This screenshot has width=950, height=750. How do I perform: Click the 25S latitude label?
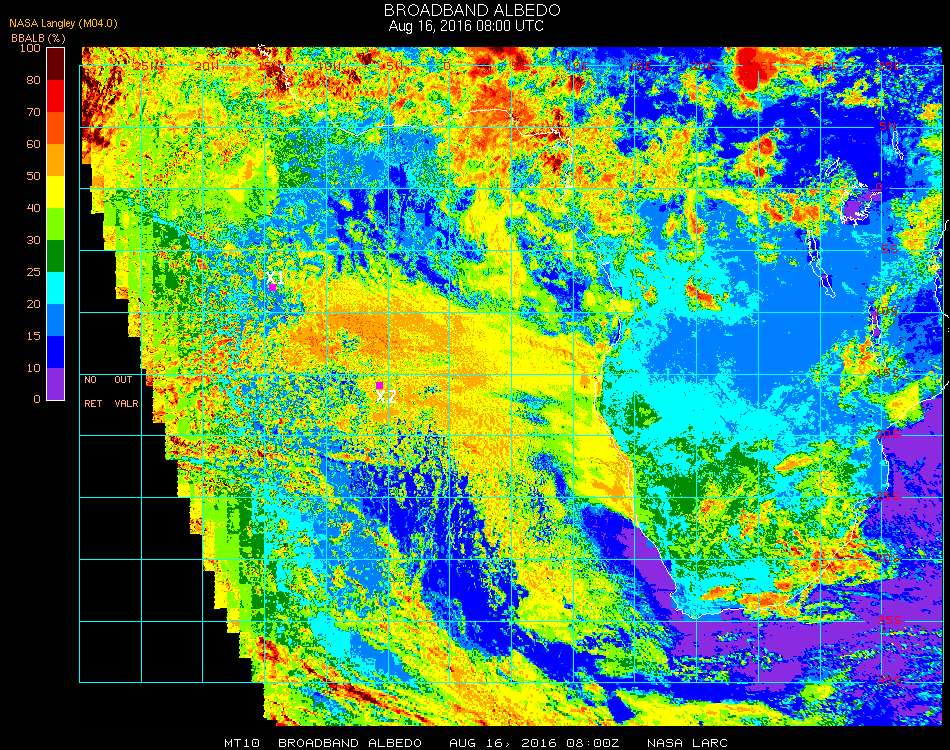[x=888, y=497]
